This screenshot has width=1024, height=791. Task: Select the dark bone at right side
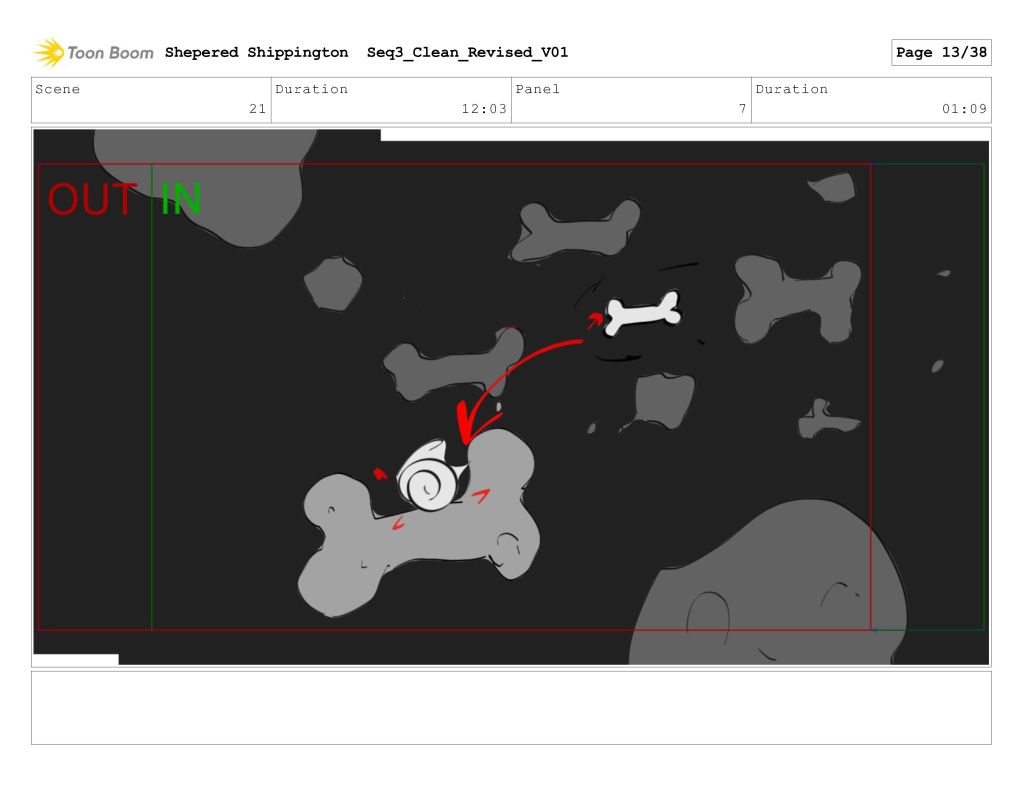click(x=796, y=296)
